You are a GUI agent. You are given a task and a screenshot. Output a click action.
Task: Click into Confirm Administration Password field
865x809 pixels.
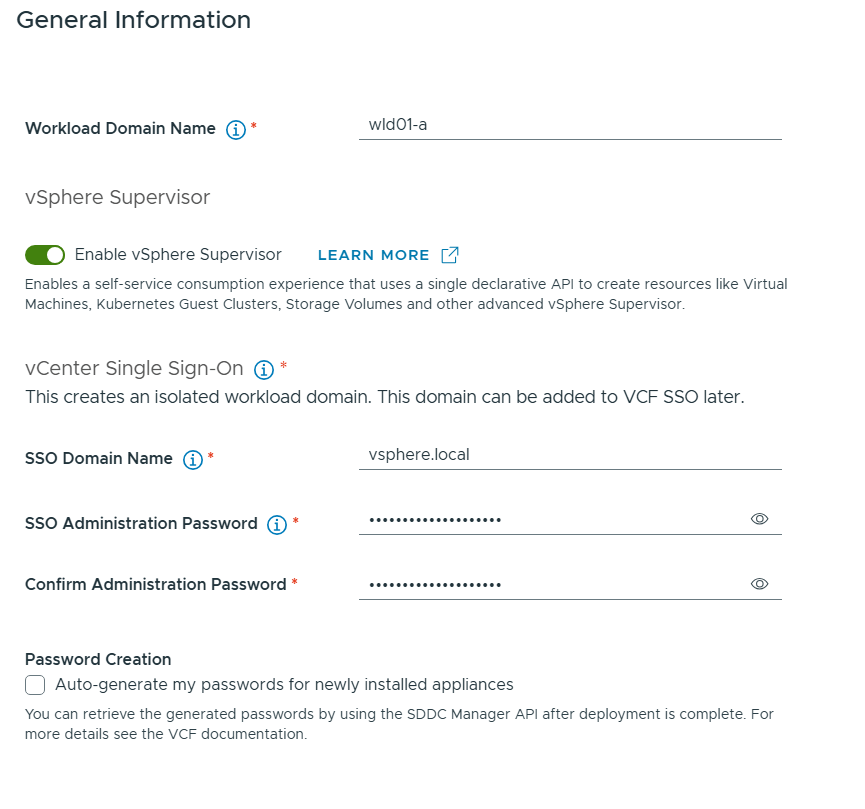click(x=550, y=585)
